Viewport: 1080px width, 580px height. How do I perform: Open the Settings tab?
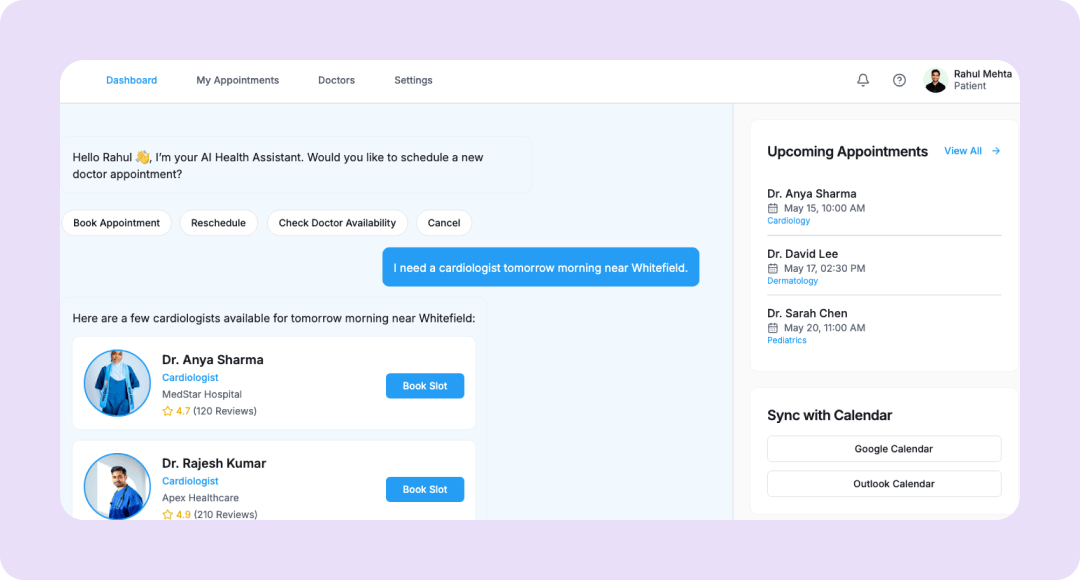click(413, 80)
